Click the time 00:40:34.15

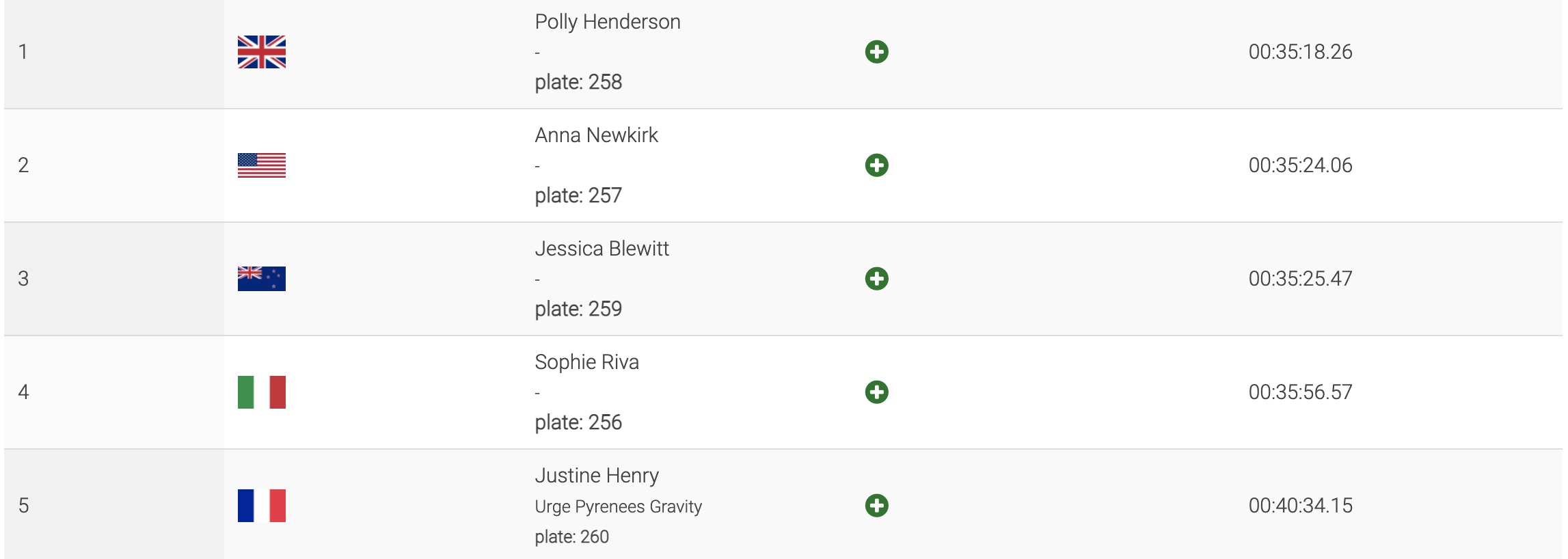pyautogui.click(x=1300, y=506)
